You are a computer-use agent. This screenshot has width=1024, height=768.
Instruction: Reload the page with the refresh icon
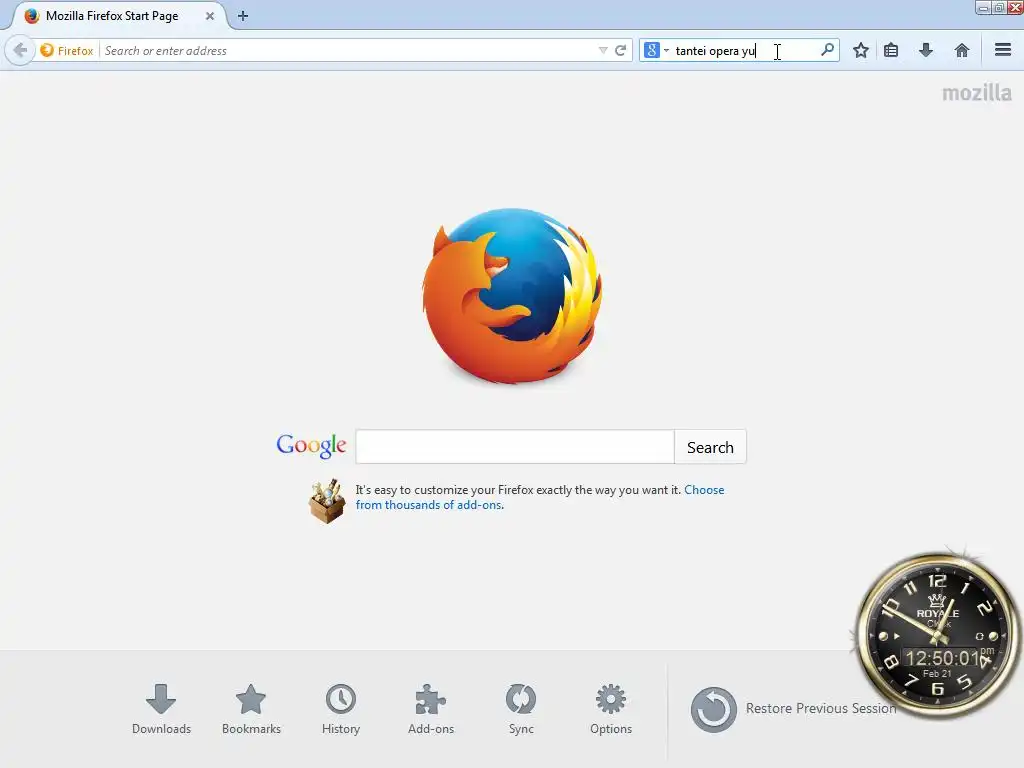point(620,50)
